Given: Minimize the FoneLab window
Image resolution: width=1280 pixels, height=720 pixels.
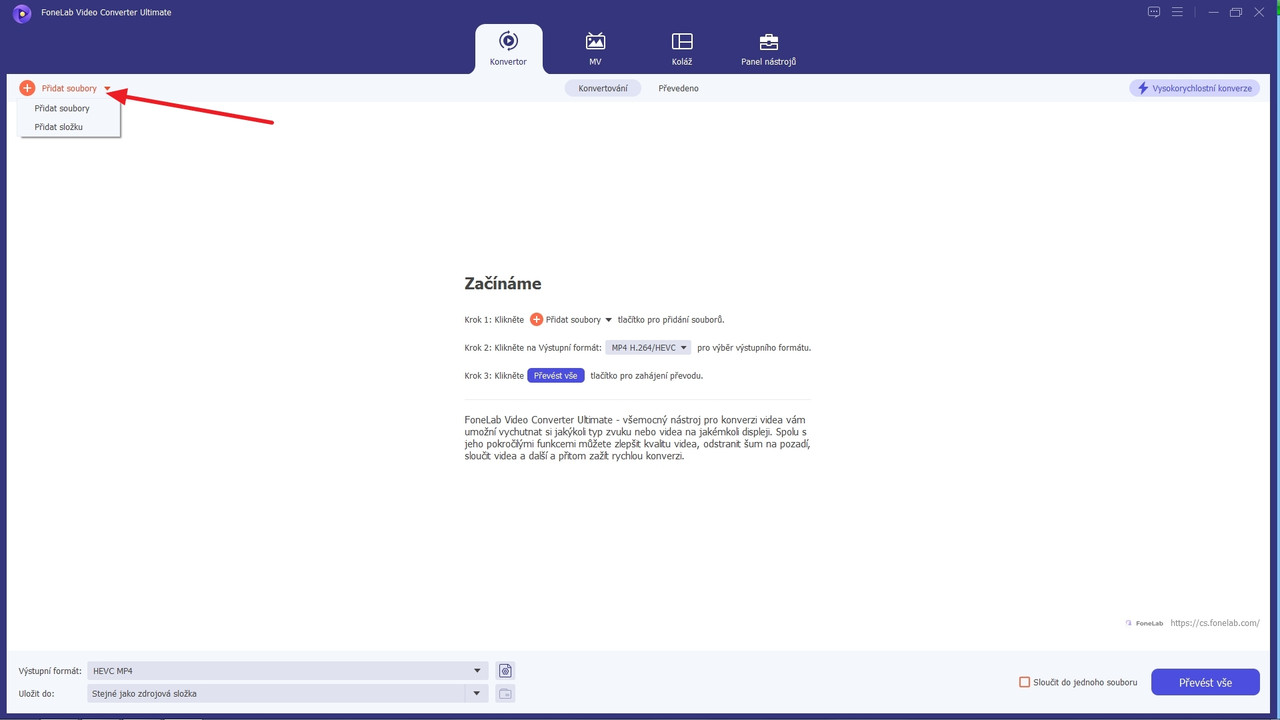Looking at the screenshot, I should 1213,12.
